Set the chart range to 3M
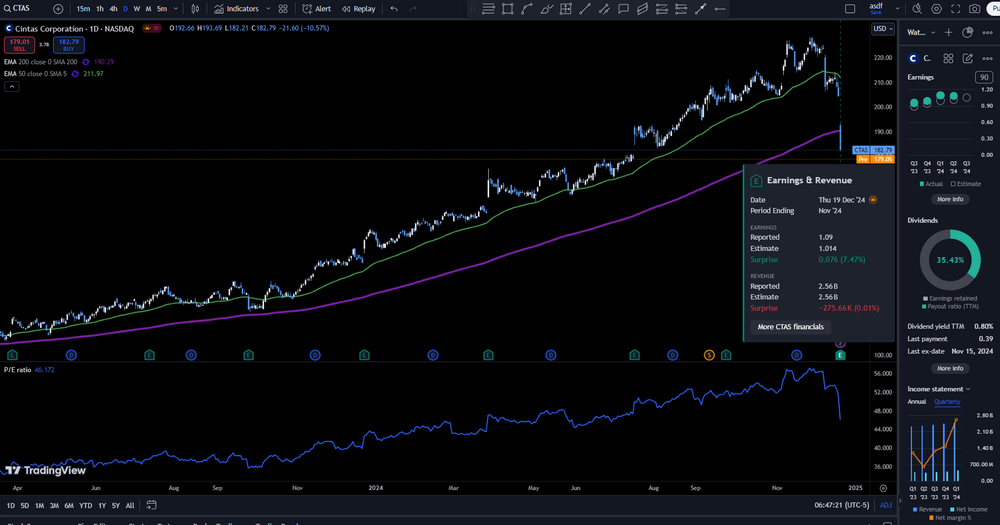Screen dimensions: 1000x525 [54, 506]
